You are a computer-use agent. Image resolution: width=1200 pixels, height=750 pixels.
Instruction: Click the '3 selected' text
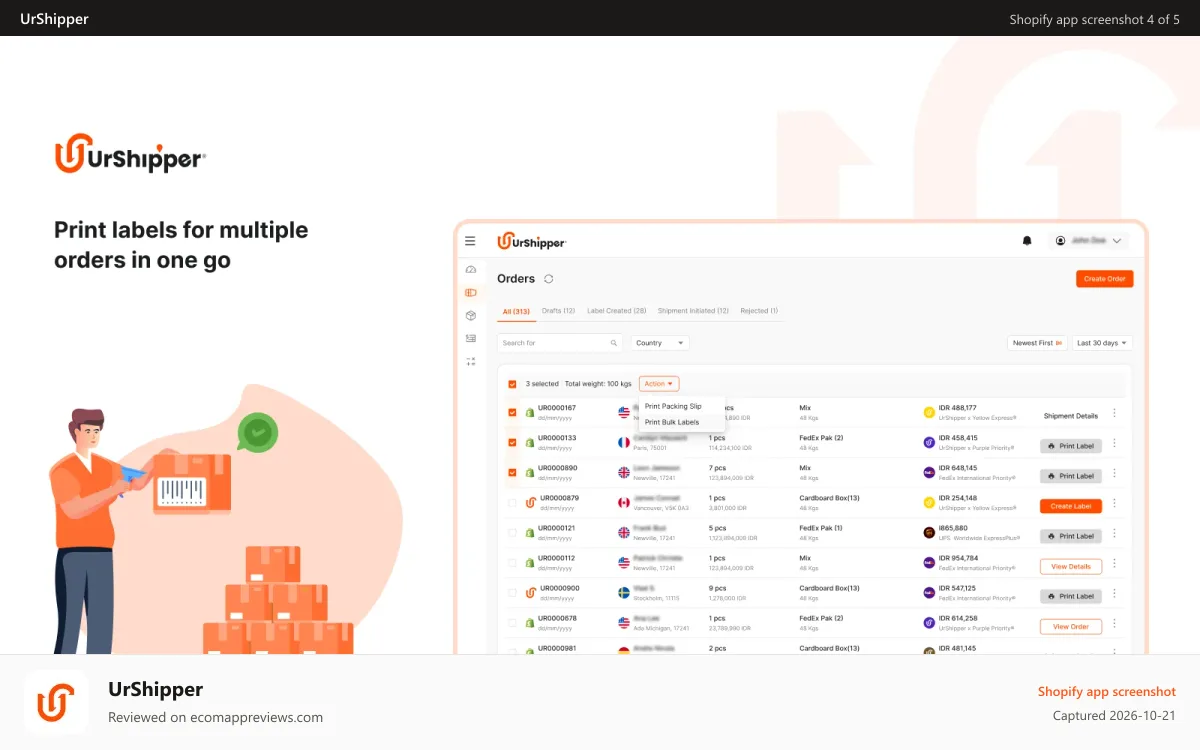click(x=542, y=384)
